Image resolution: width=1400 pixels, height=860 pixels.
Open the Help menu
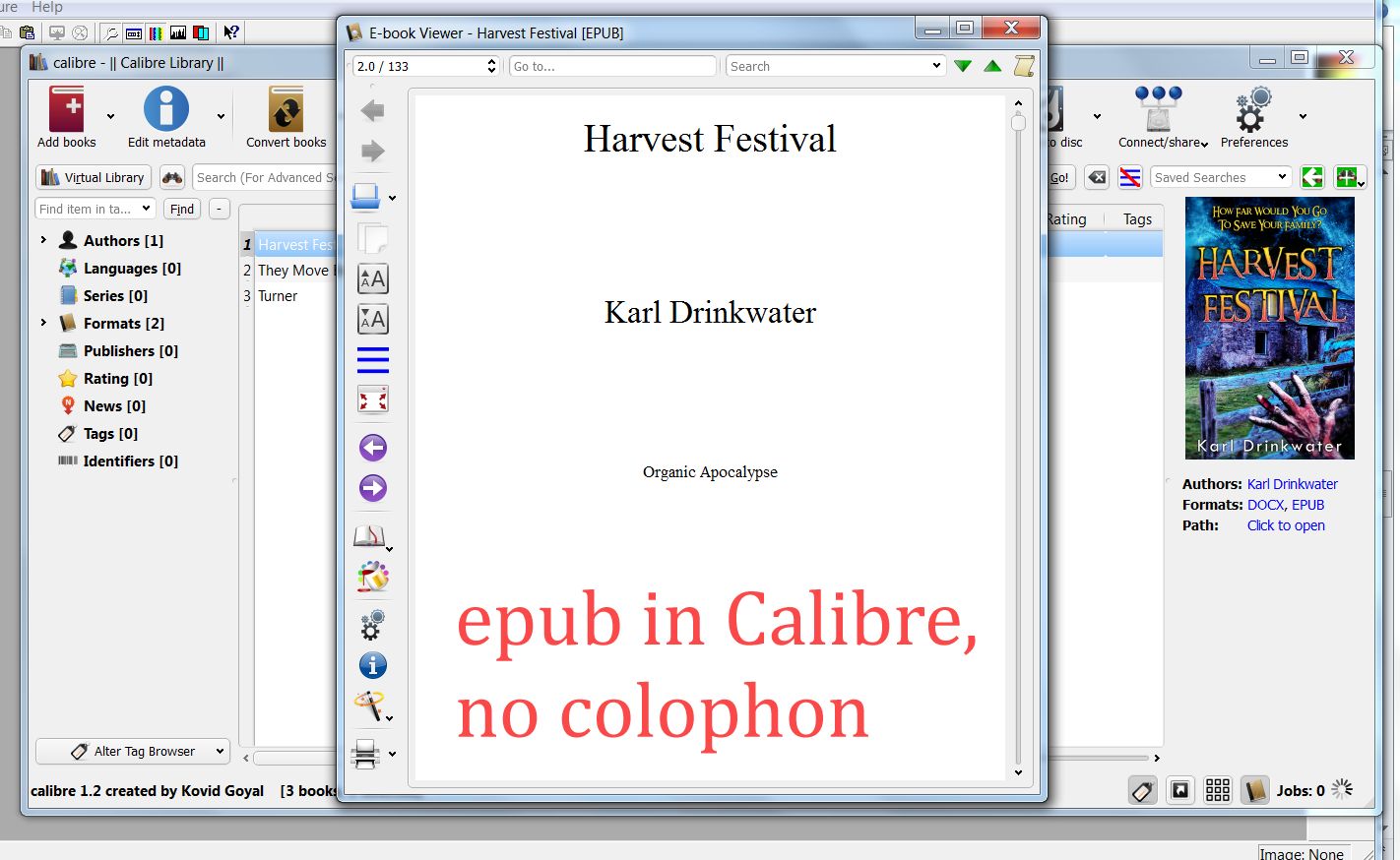tap(46, 7)
